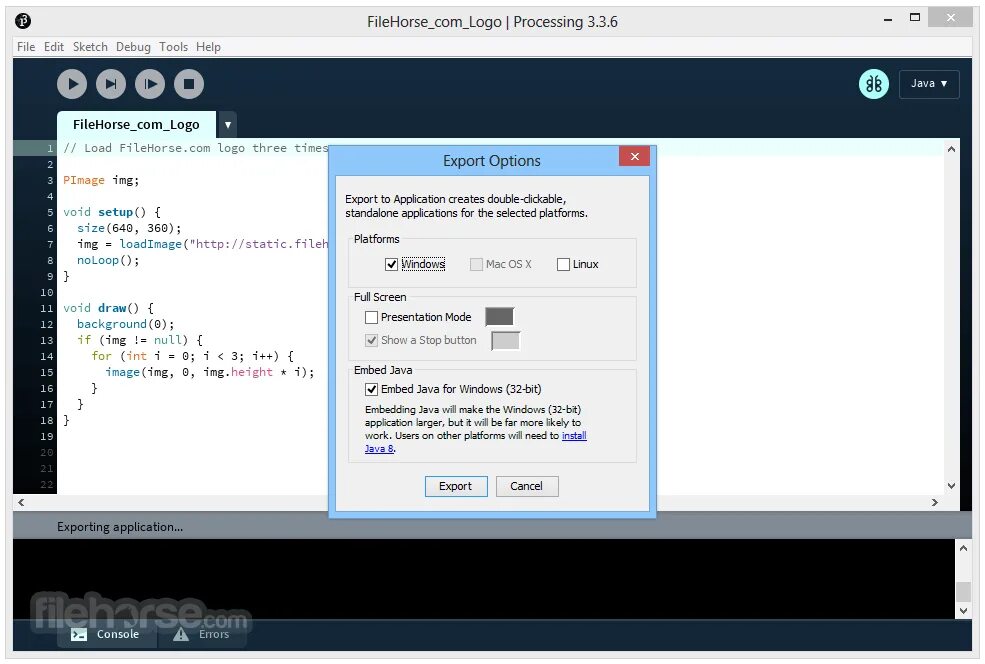Click the editor scroll right arrow
985x664 pixels.
pyautogui.click(x=935, y=503)
